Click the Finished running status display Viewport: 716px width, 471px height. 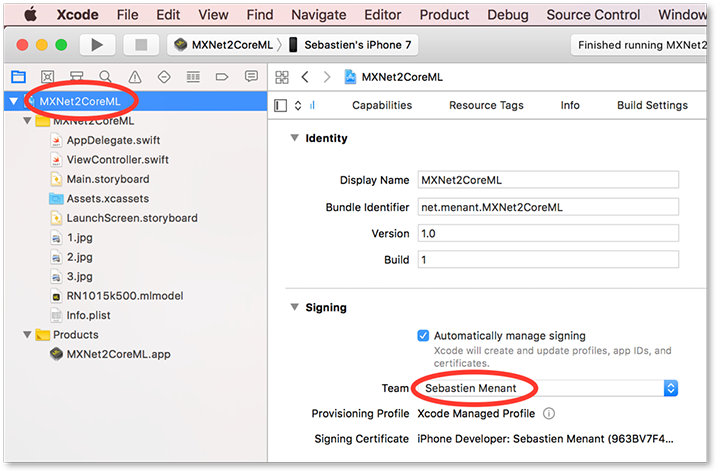pos(638,45)
